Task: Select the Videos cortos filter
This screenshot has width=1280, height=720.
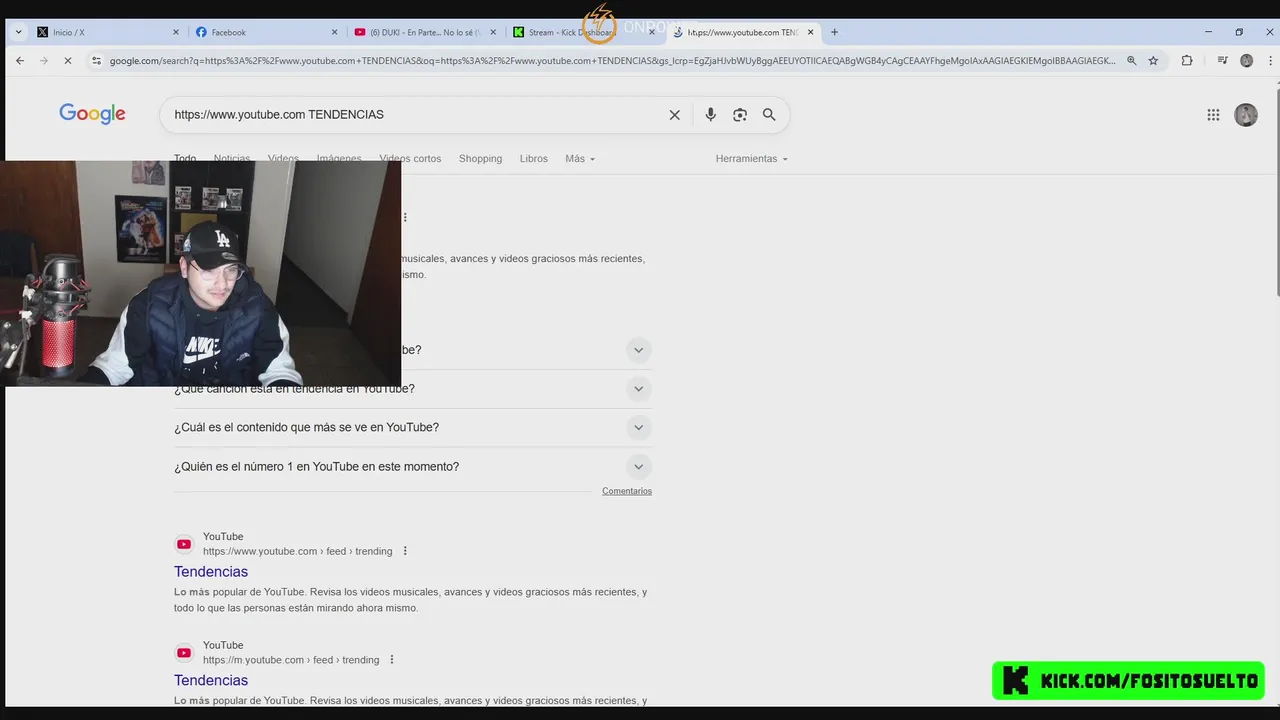Action: click(410, 159)
